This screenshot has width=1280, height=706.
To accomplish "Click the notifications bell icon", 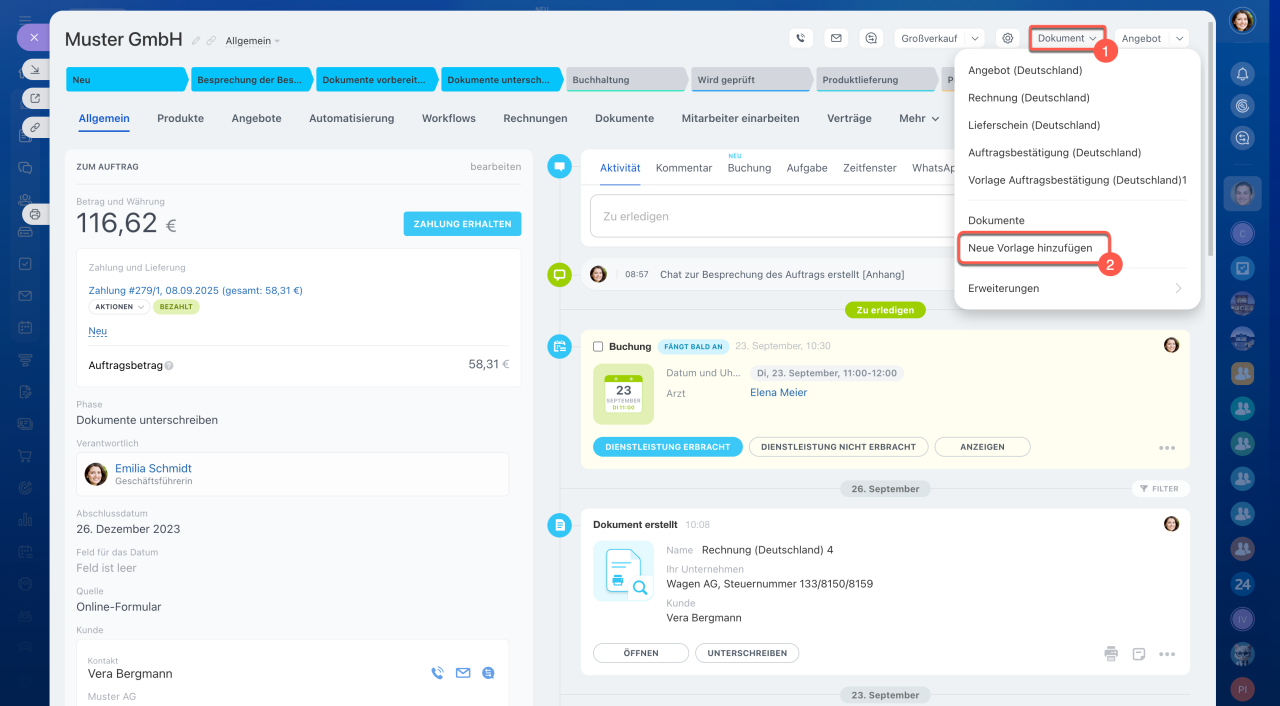I will (1242, 74).
